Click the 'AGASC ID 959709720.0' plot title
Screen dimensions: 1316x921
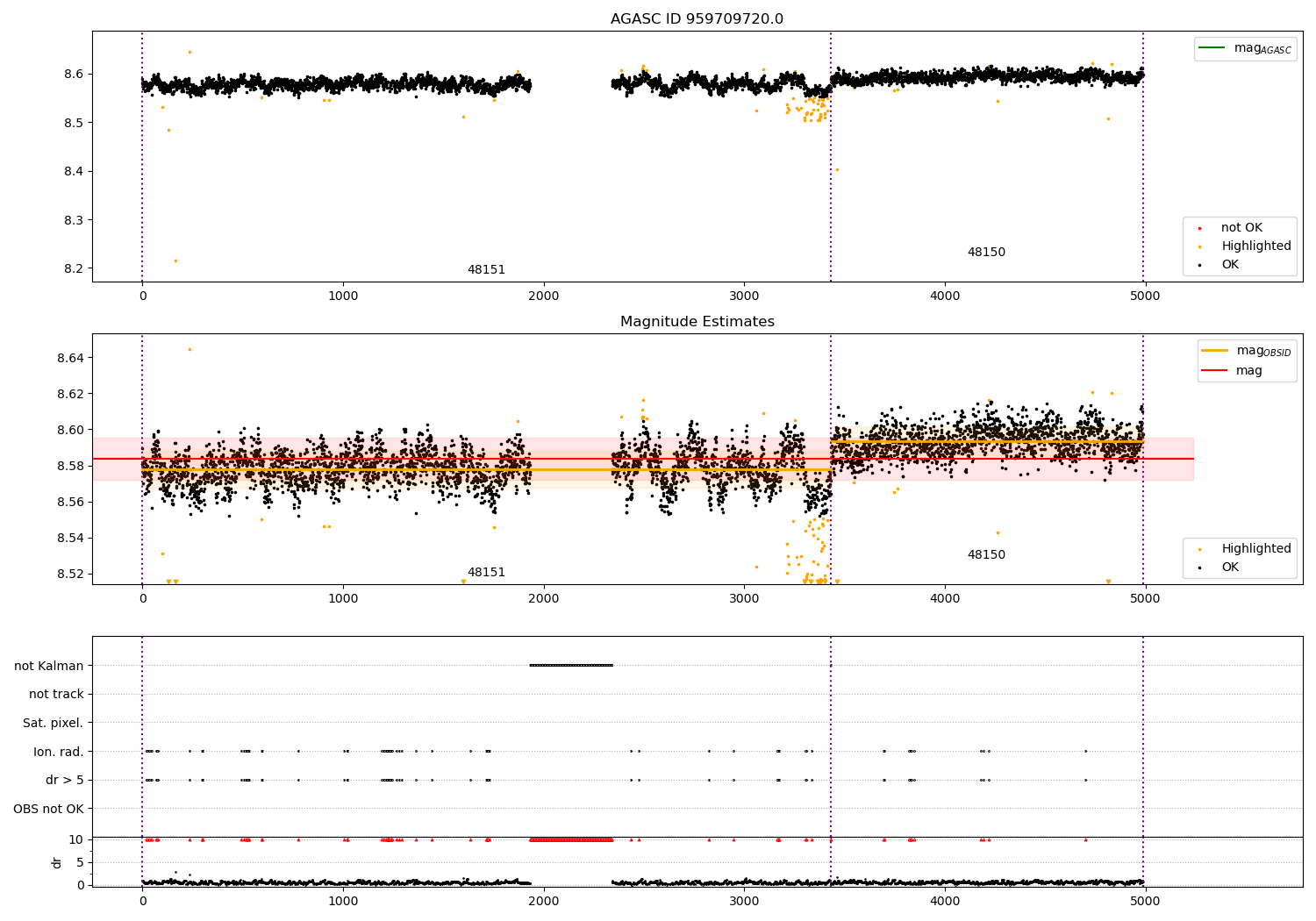[697, 19]
